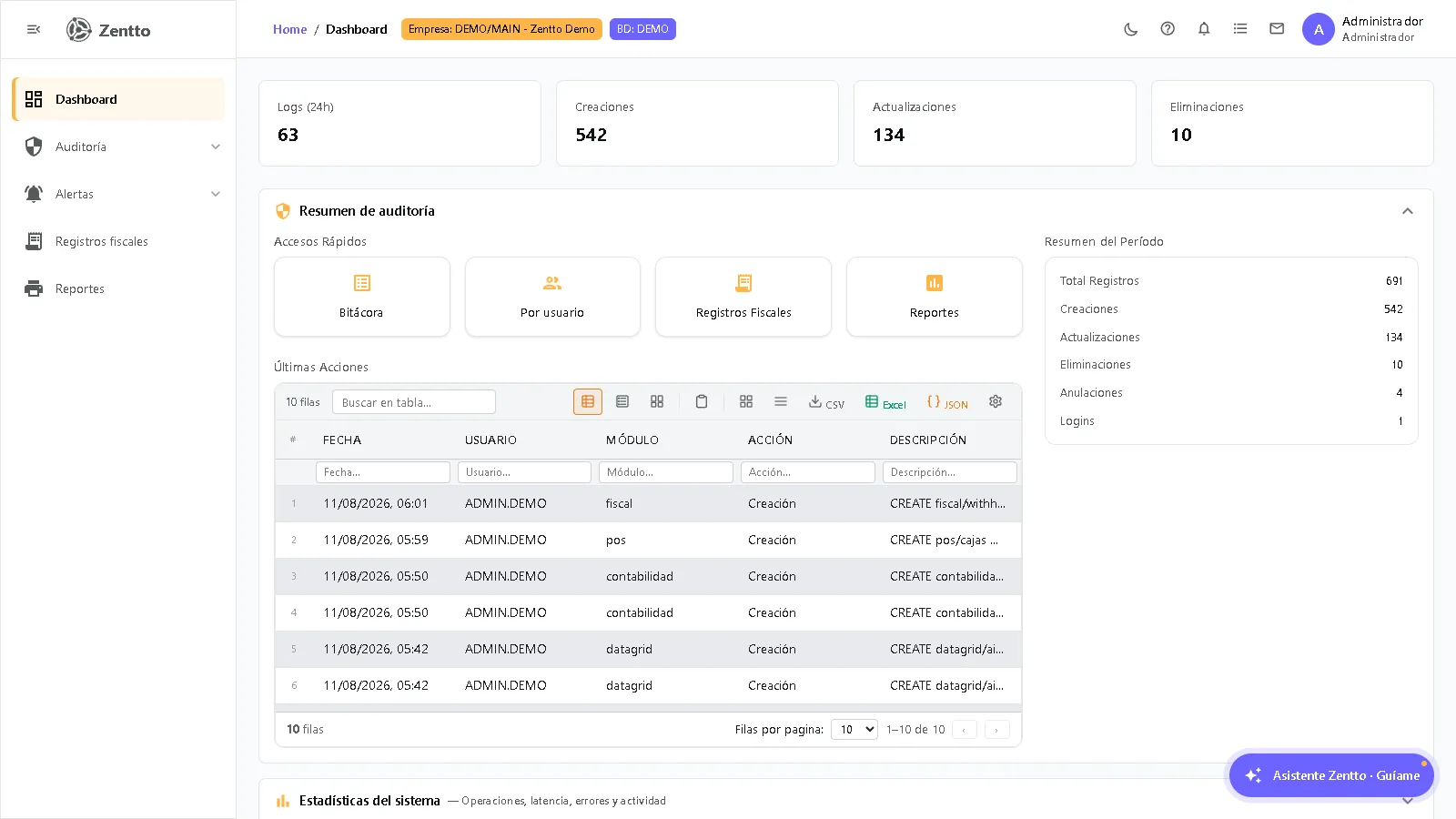
Task: Open the Administrador user avatar
Action: (x=1319, y=29)
